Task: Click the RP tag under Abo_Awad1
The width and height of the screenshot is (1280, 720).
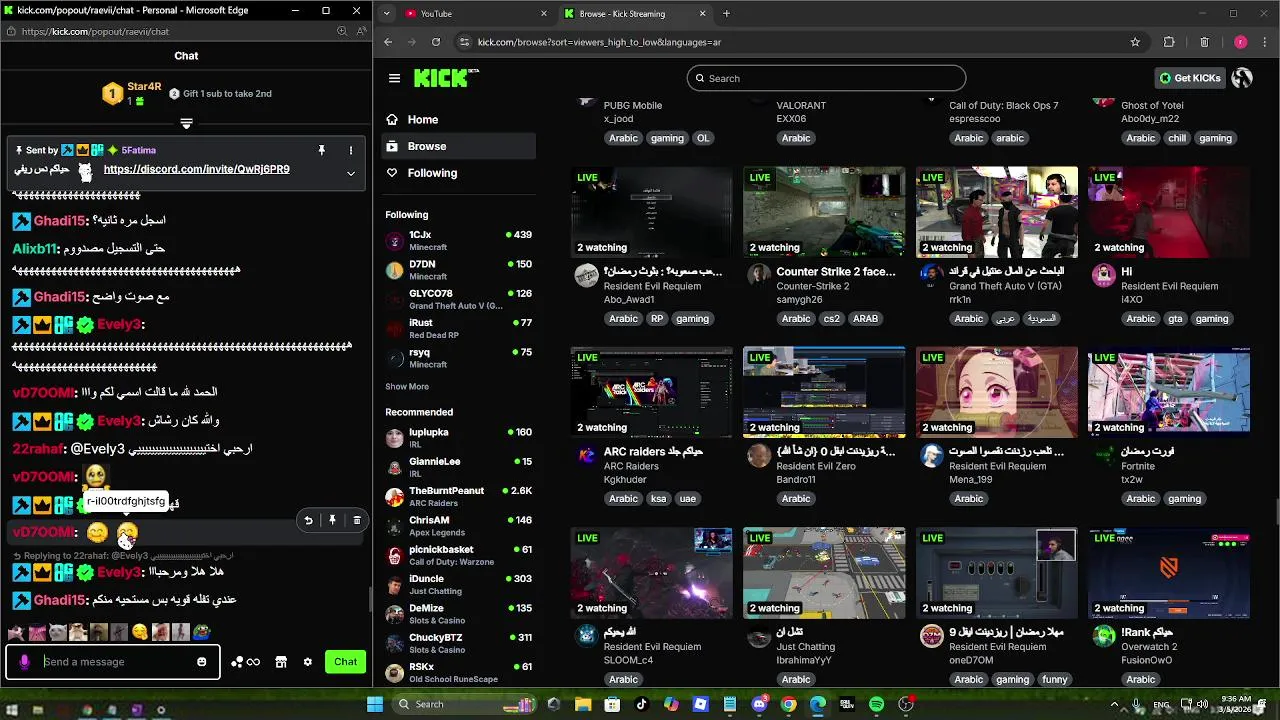Action: [x=657, y=319]
